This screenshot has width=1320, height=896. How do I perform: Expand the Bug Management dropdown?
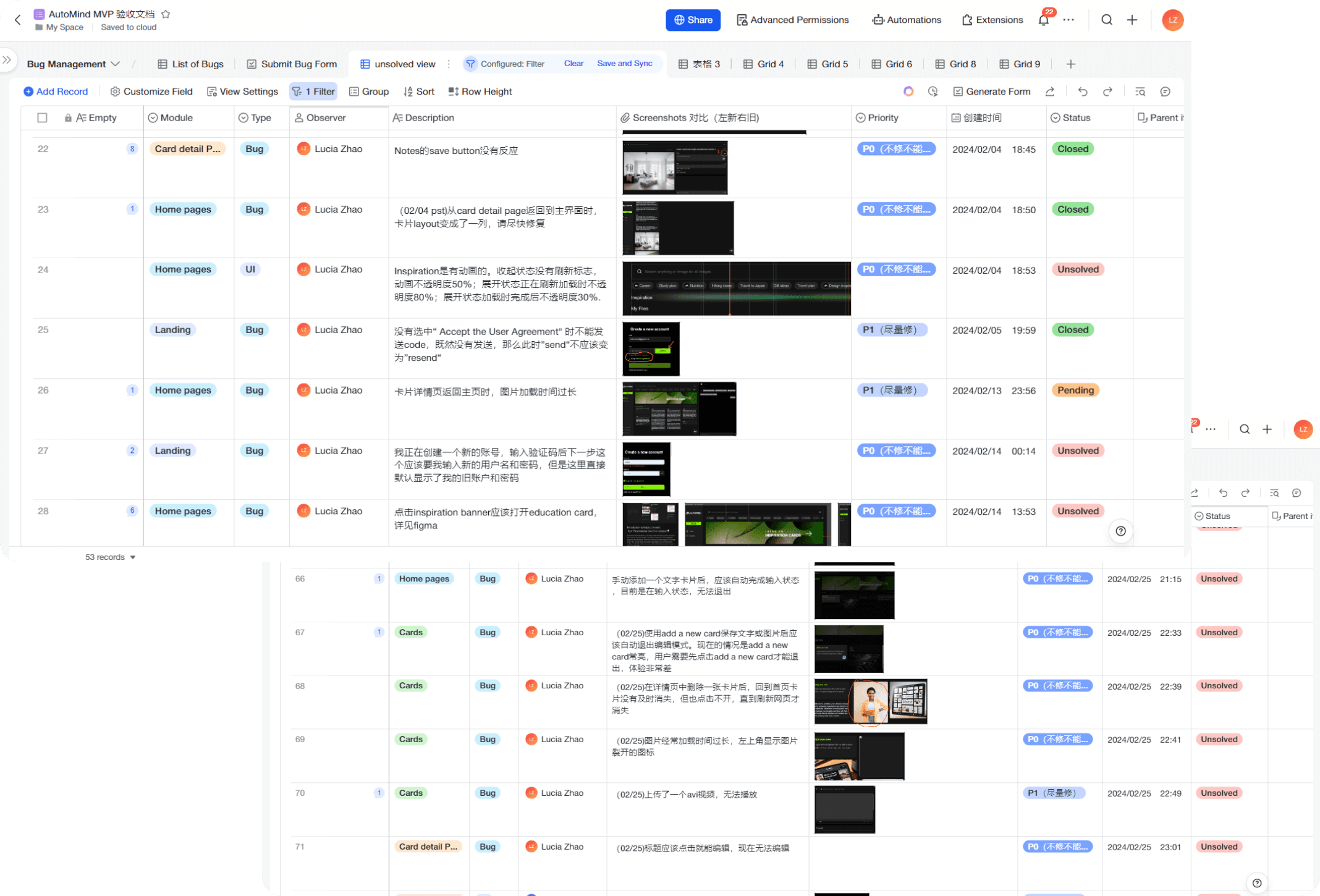(73, 64)
